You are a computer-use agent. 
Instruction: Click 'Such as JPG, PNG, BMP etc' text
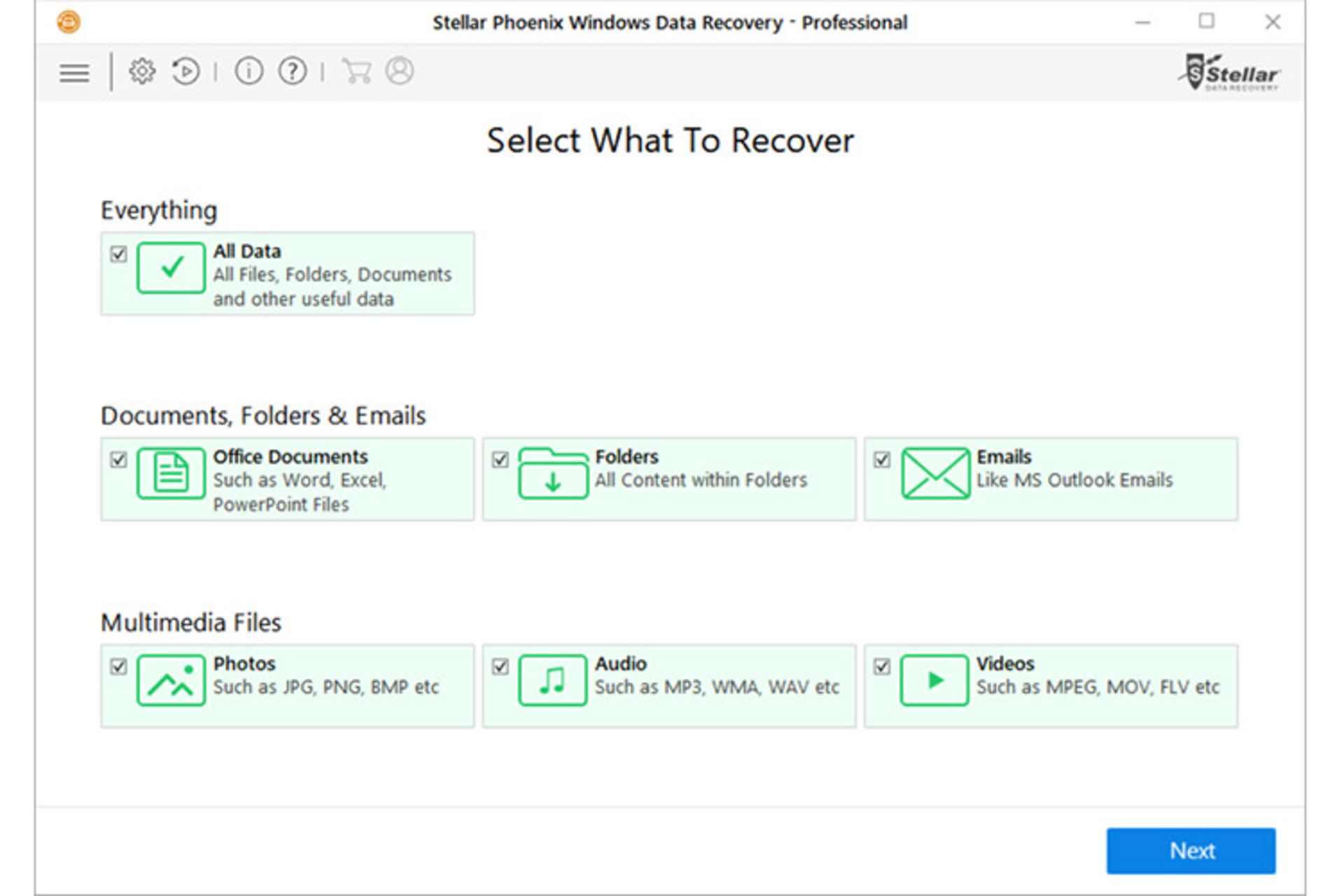325,687
